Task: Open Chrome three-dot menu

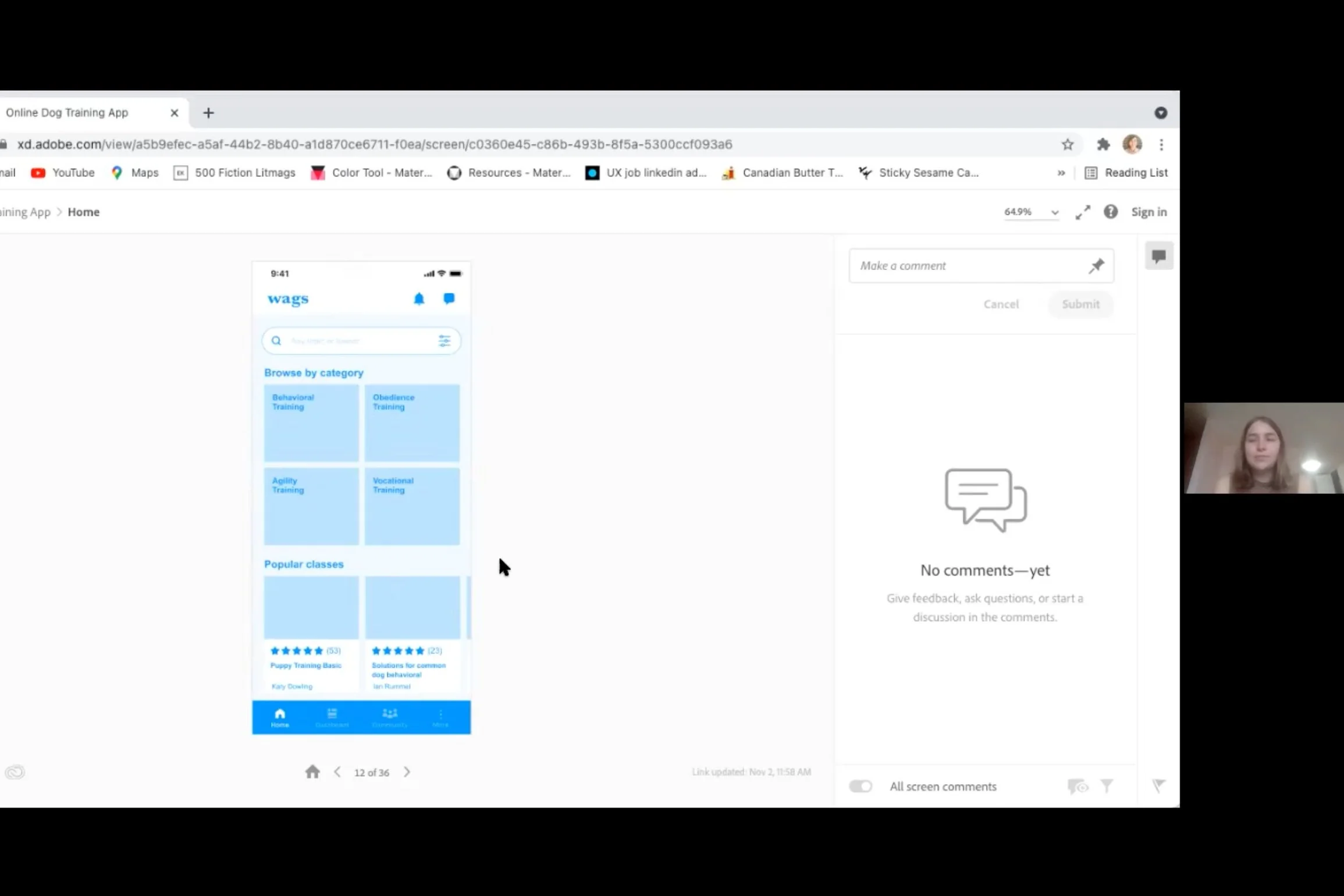Action: pyautogui.click(x=1161, y=144)
